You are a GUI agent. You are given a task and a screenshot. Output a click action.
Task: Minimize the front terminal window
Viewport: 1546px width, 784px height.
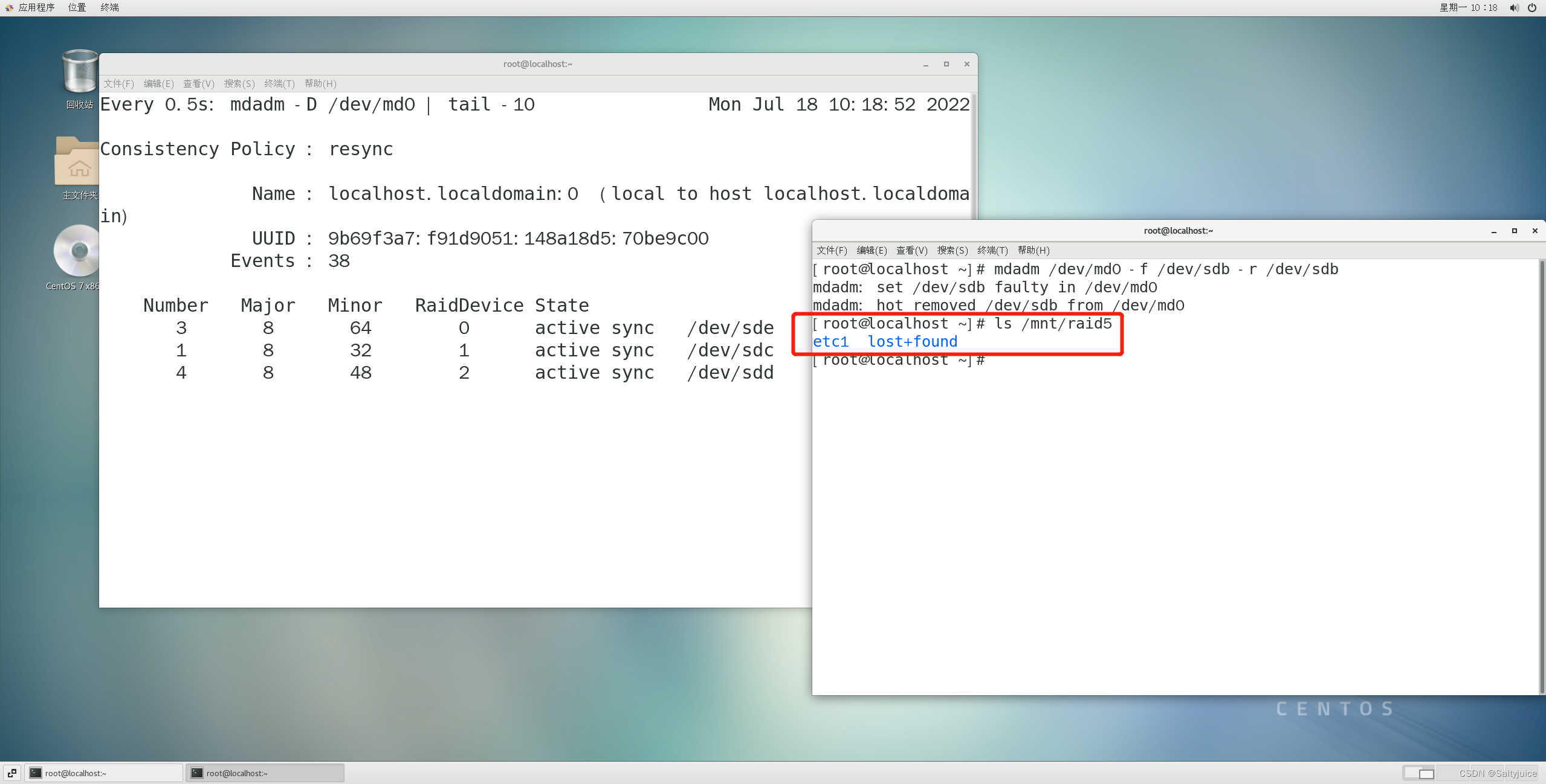coord(1493,231)
